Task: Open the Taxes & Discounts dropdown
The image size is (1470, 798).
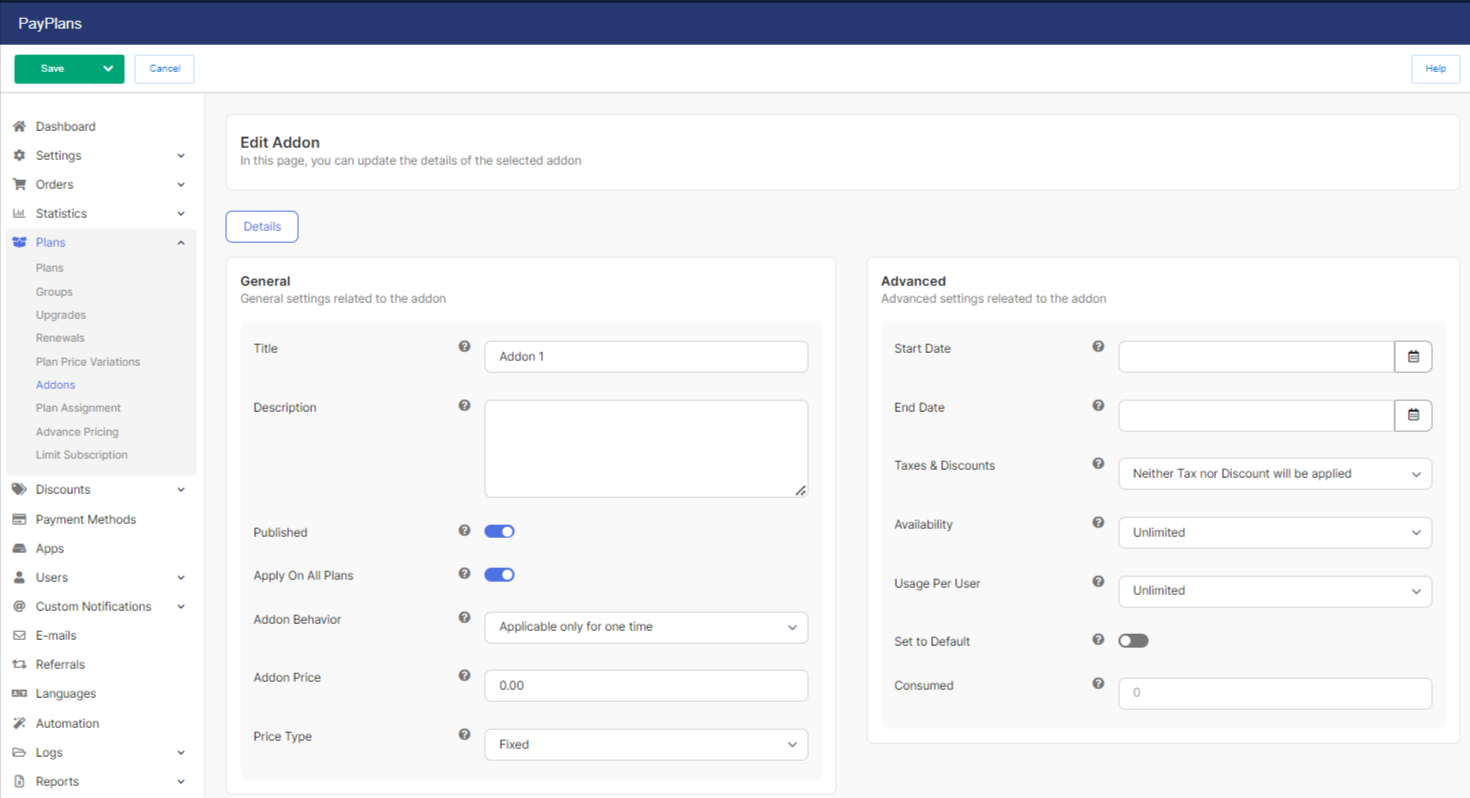Action: 1275,474
